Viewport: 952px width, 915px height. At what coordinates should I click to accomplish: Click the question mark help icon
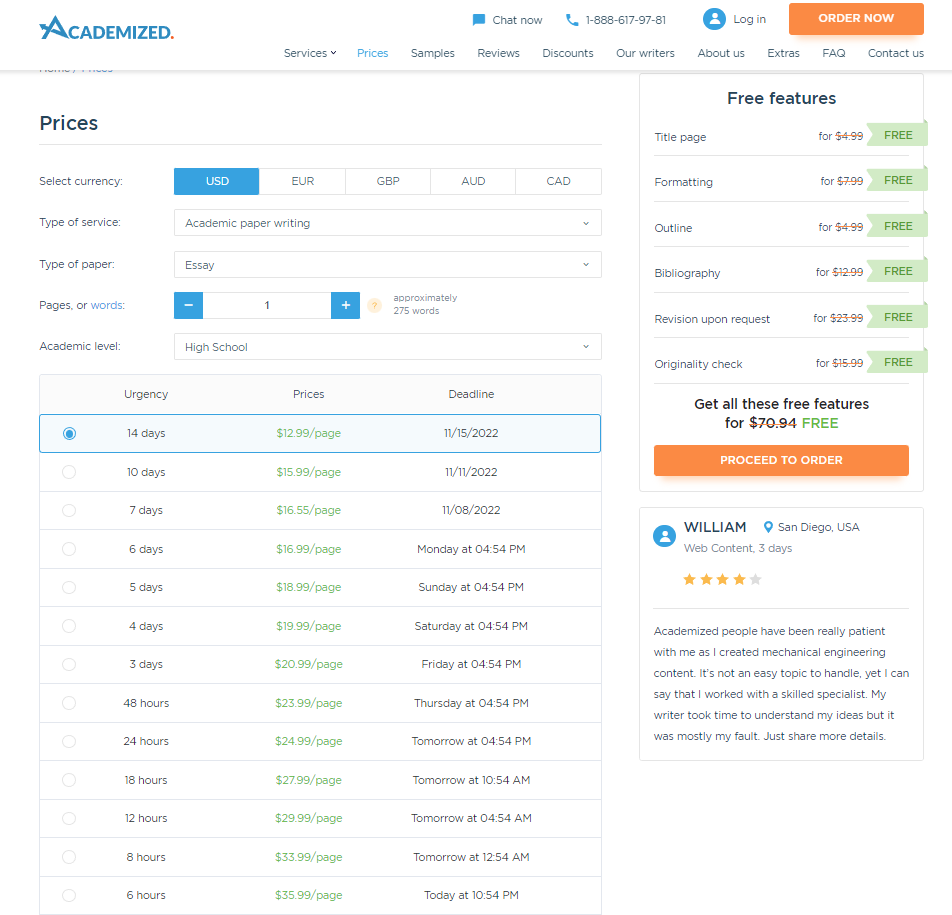click(375, 305)
